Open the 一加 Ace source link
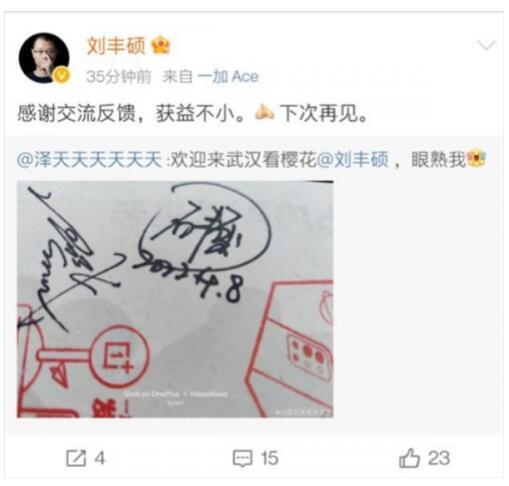The image size is (509, 486). 228,77
